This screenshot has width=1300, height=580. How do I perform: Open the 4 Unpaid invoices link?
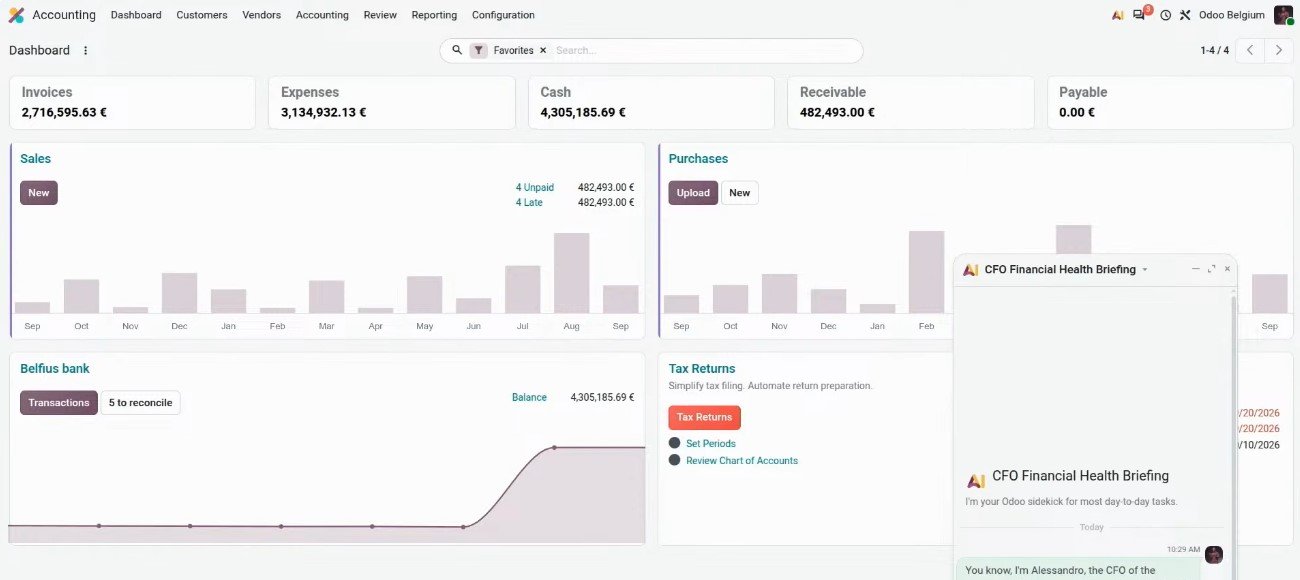[534, 187]
